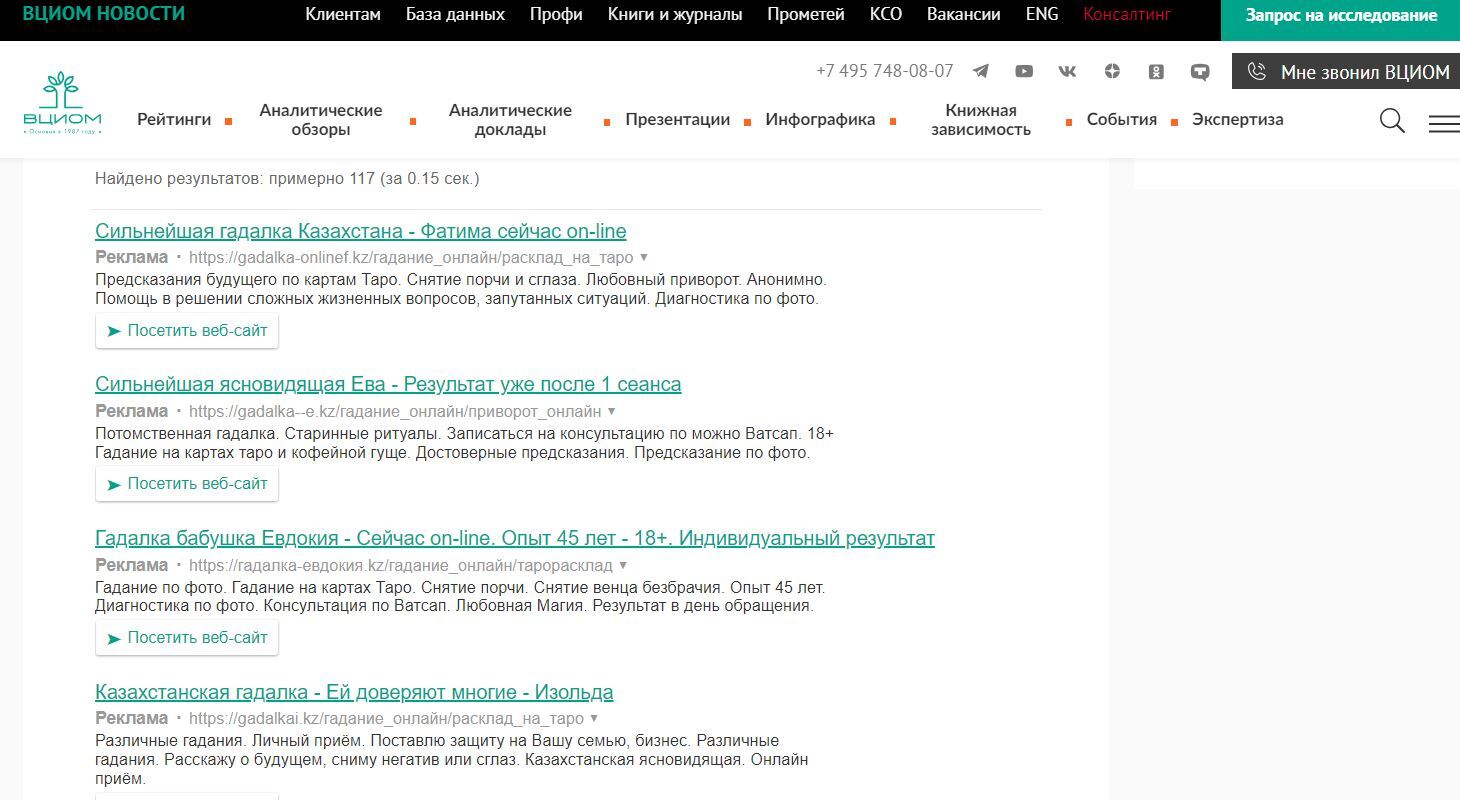
Task: Open ad 'Сильнейшая ясновидящая Ева'
Action: click(388, 385)
